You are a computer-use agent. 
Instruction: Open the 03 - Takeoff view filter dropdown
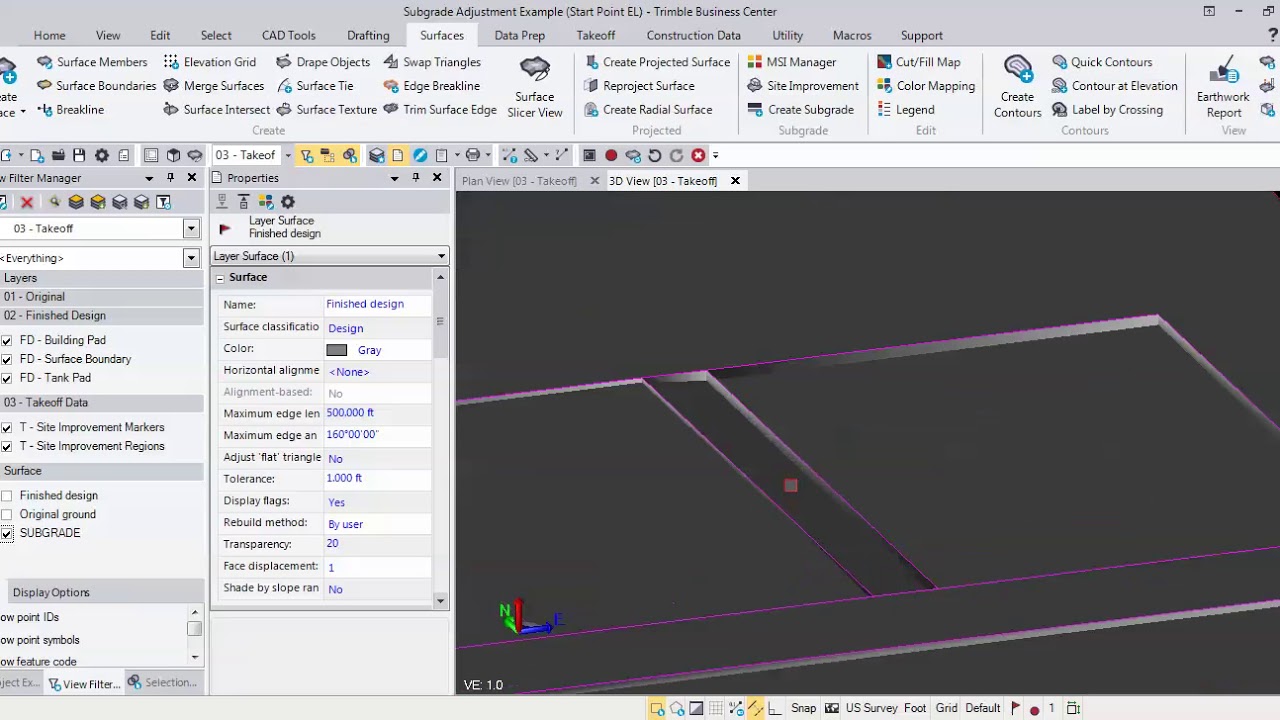point(191,229)
